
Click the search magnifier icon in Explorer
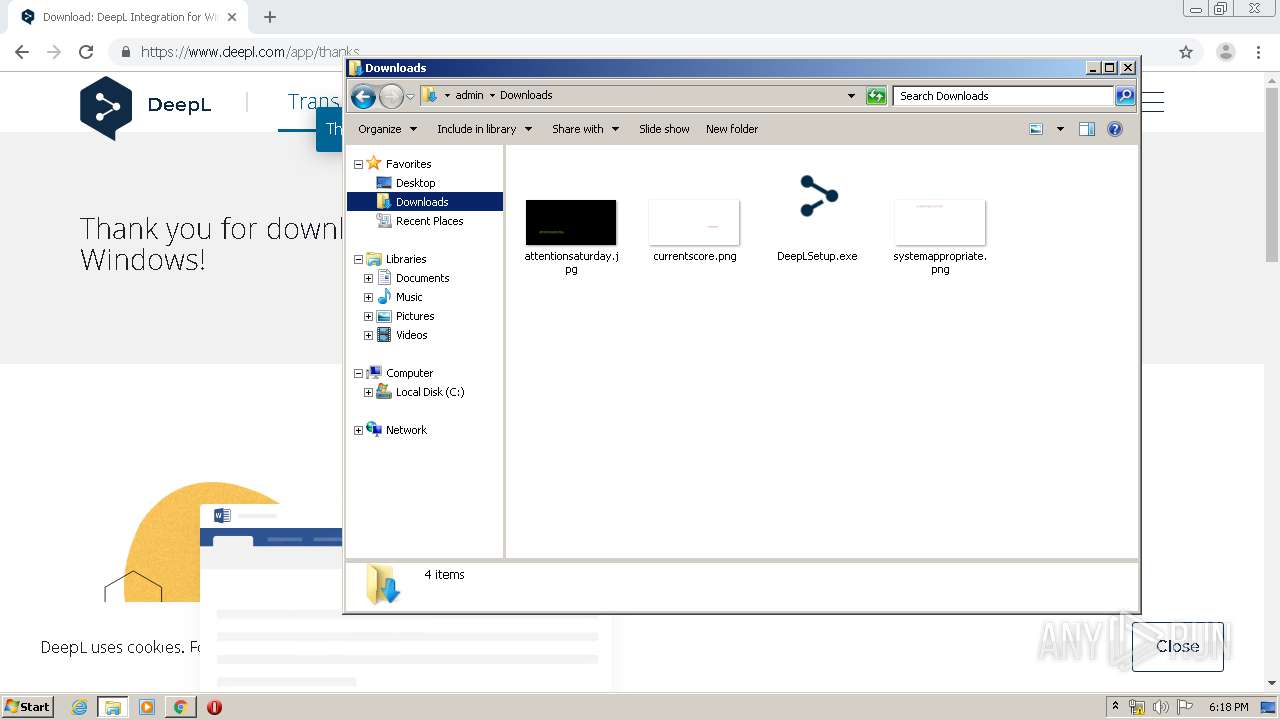pos(1125,96)
